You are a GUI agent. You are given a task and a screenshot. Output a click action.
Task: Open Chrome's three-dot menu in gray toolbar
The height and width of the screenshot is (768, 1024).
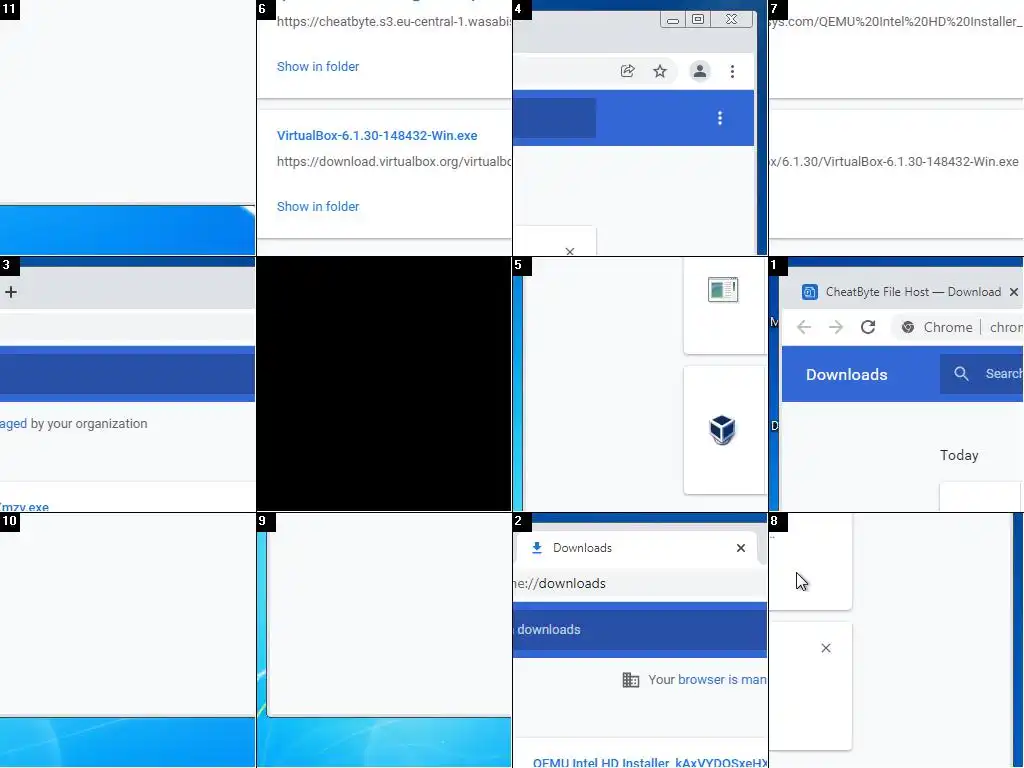coord(732,71)
